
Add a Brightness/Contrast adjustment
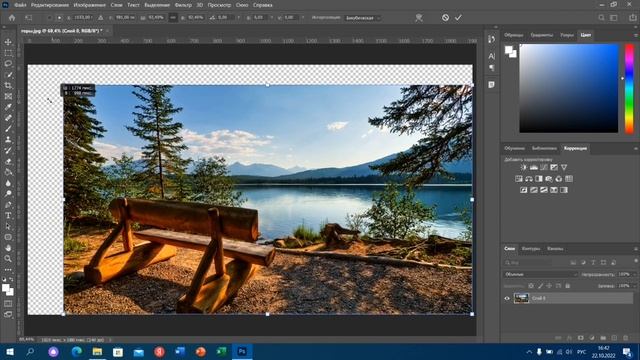524,167
